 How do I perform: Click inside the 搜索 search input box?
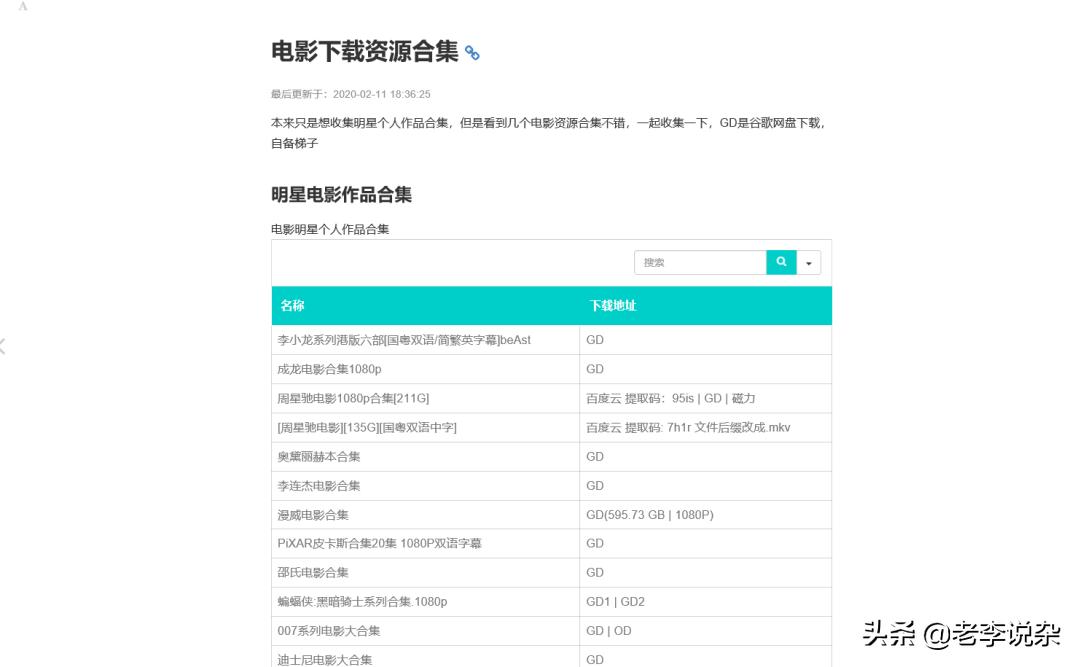tap(700, 262)
